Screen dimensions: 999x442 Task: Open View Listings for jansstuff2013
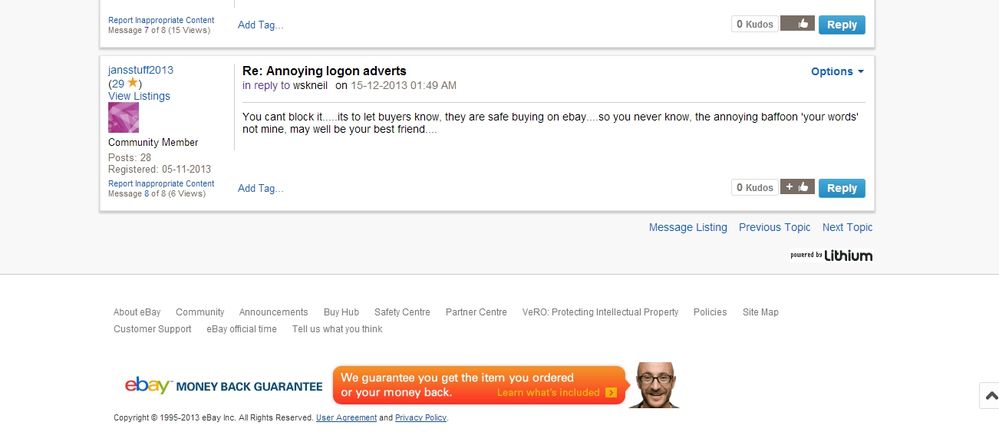139,96
